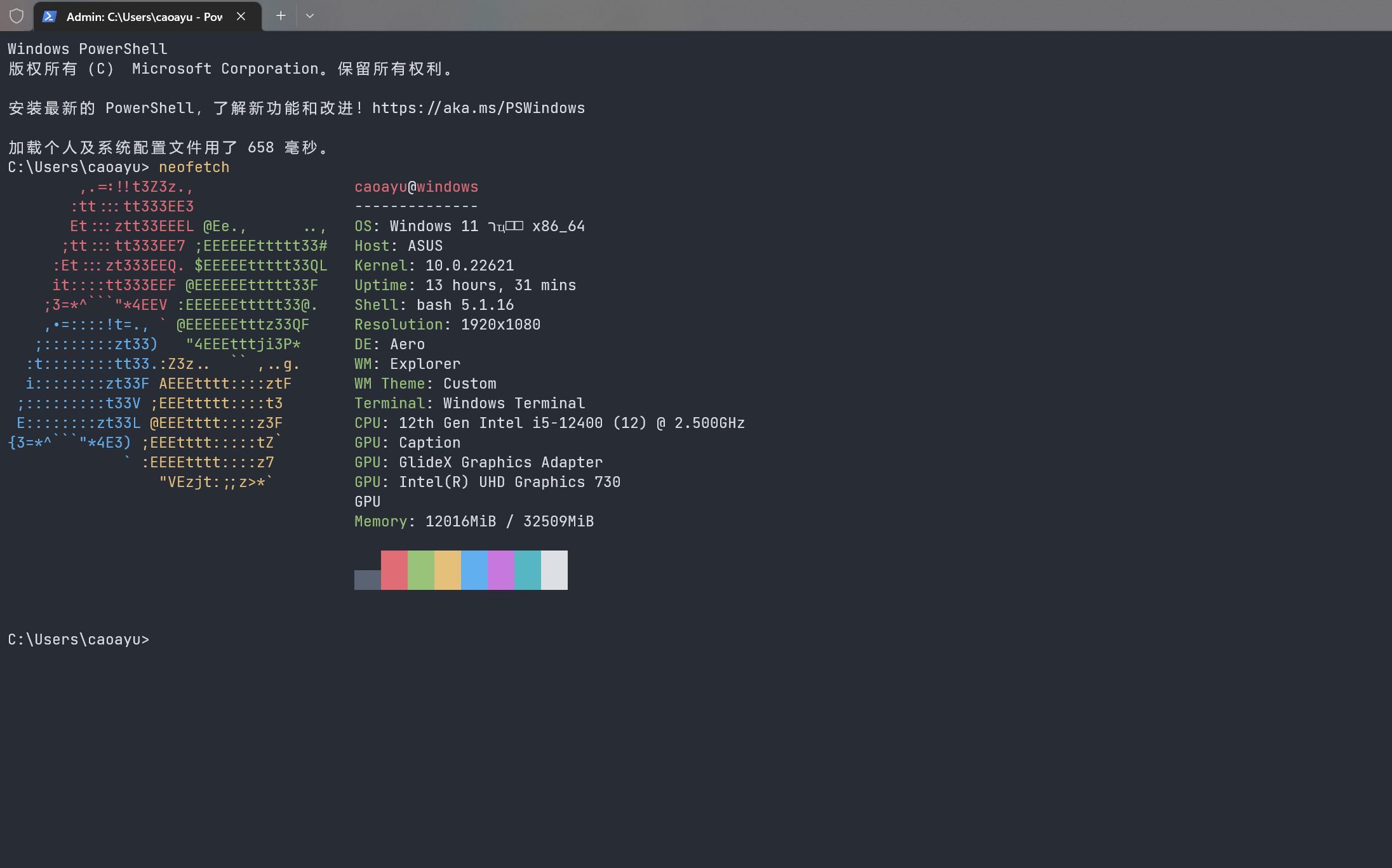Click the 'Kernel: 10.0.22621' line
The height and width of the screenshot is (868, 1392).
(434, 265)
